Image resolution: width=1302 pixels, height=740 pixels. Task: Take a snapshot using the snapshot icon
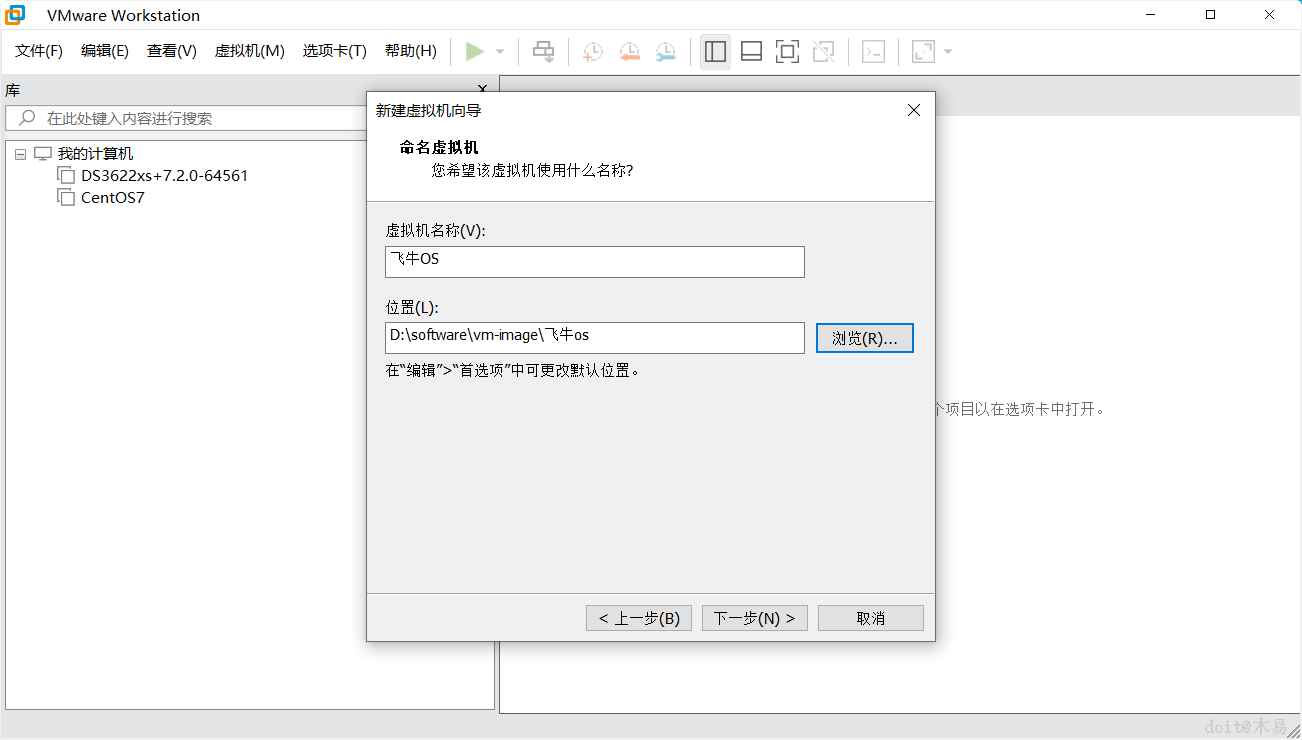tap(592, 51)
